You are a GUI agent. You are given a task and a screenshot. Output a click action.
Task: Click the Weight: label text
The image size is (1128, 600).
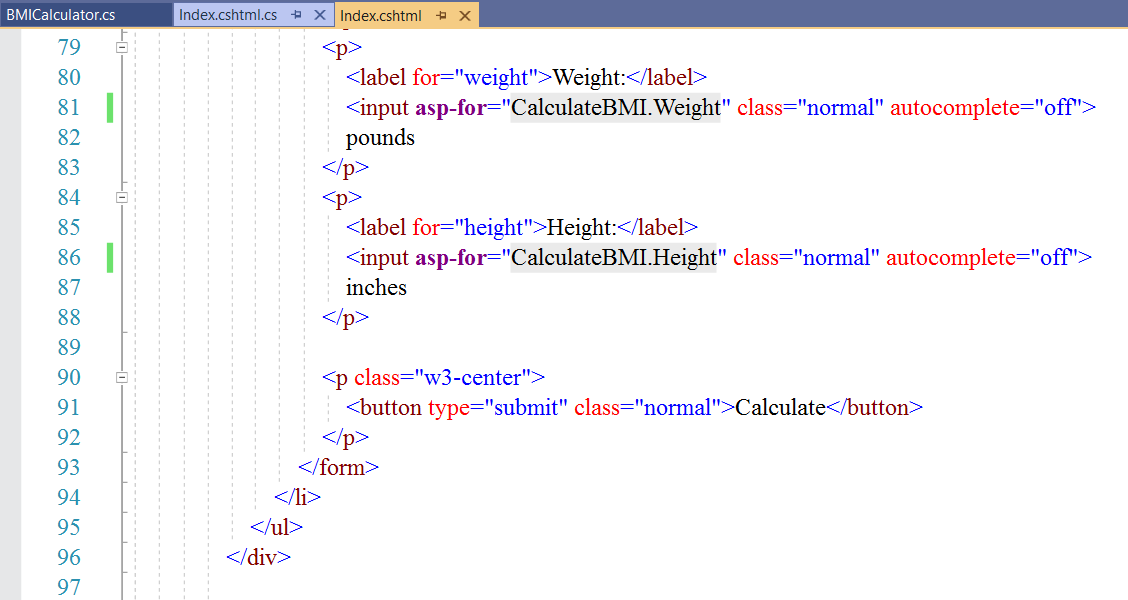589,78
